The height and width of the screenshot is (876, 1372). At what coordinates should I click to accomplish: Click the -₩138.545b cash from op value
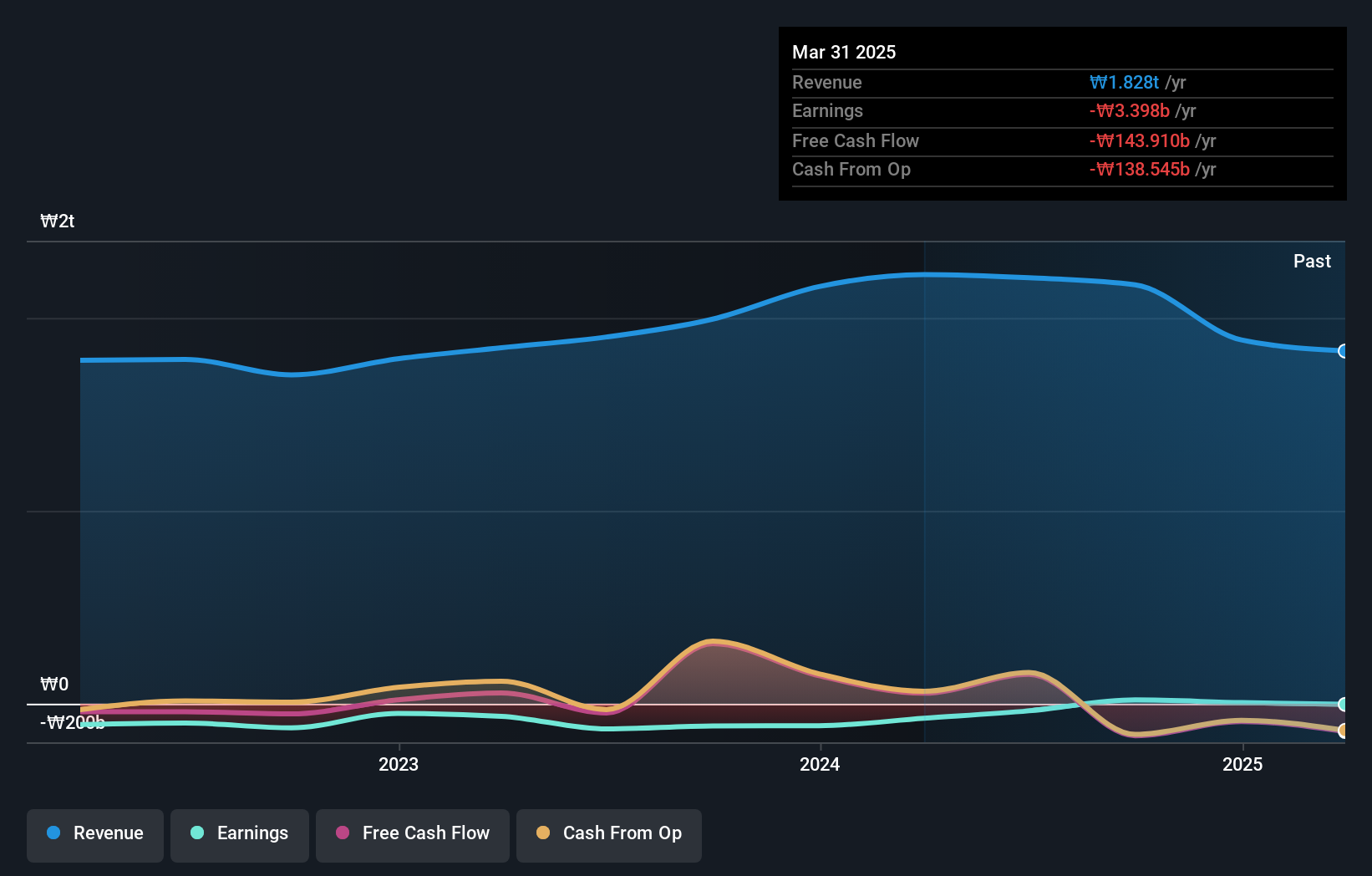(x=1140, y=169)
